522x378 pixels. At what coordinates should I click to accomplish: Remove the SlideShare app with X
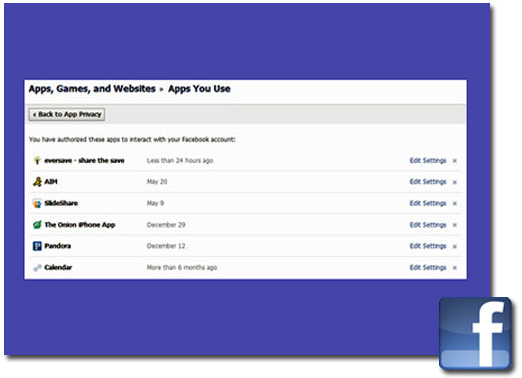point(455,203)
